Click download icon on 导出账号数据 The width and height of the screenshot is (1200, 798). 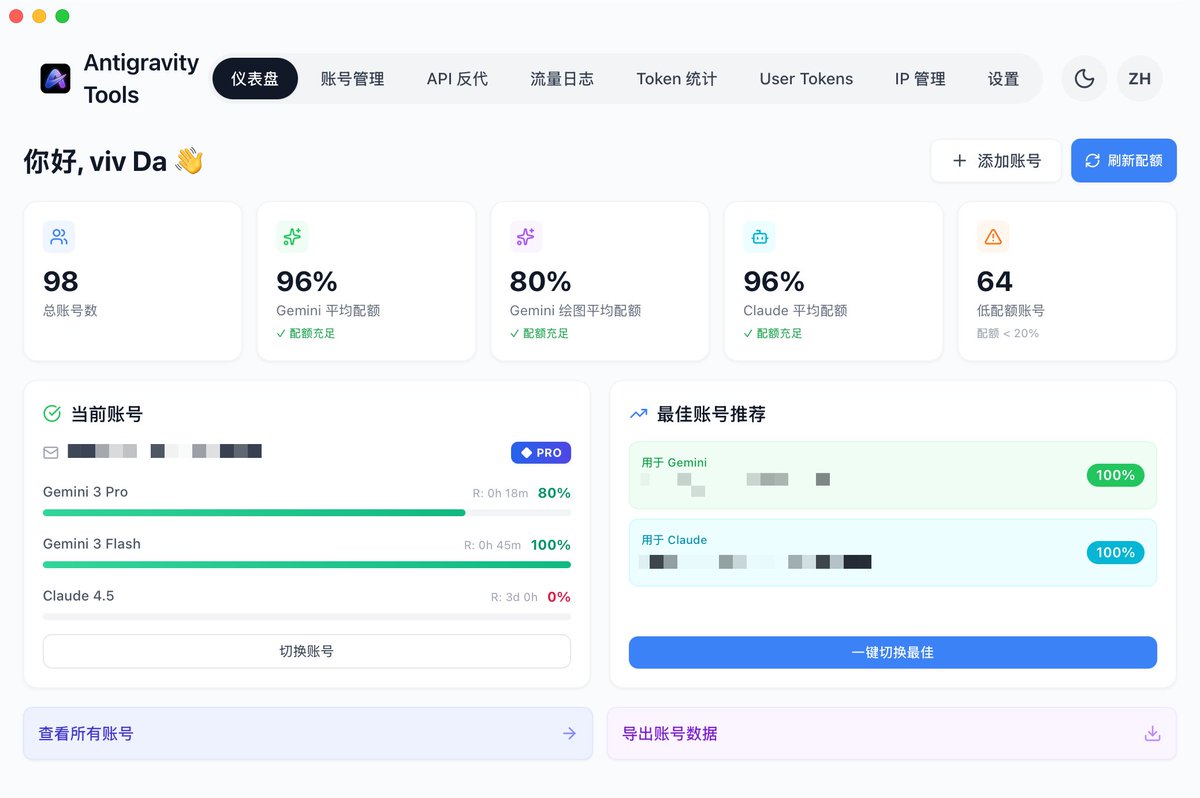[1152, 733]
